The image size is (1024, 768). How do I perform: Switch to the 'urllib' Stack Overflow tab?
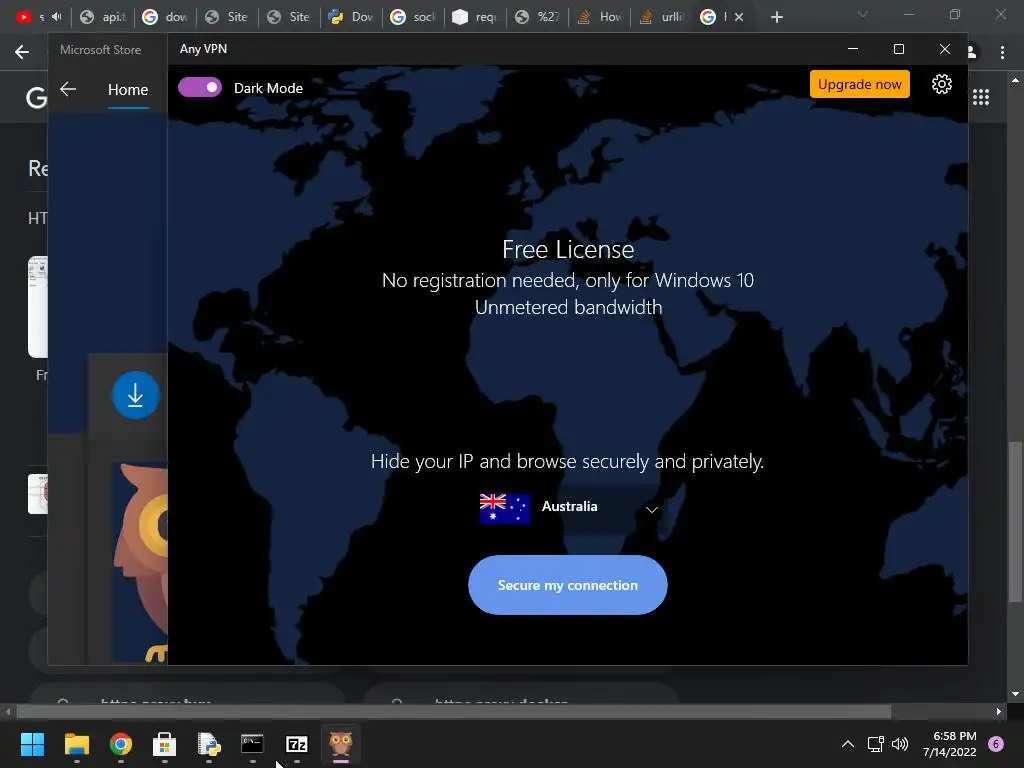pyautogui.click(x=662, y=17)
